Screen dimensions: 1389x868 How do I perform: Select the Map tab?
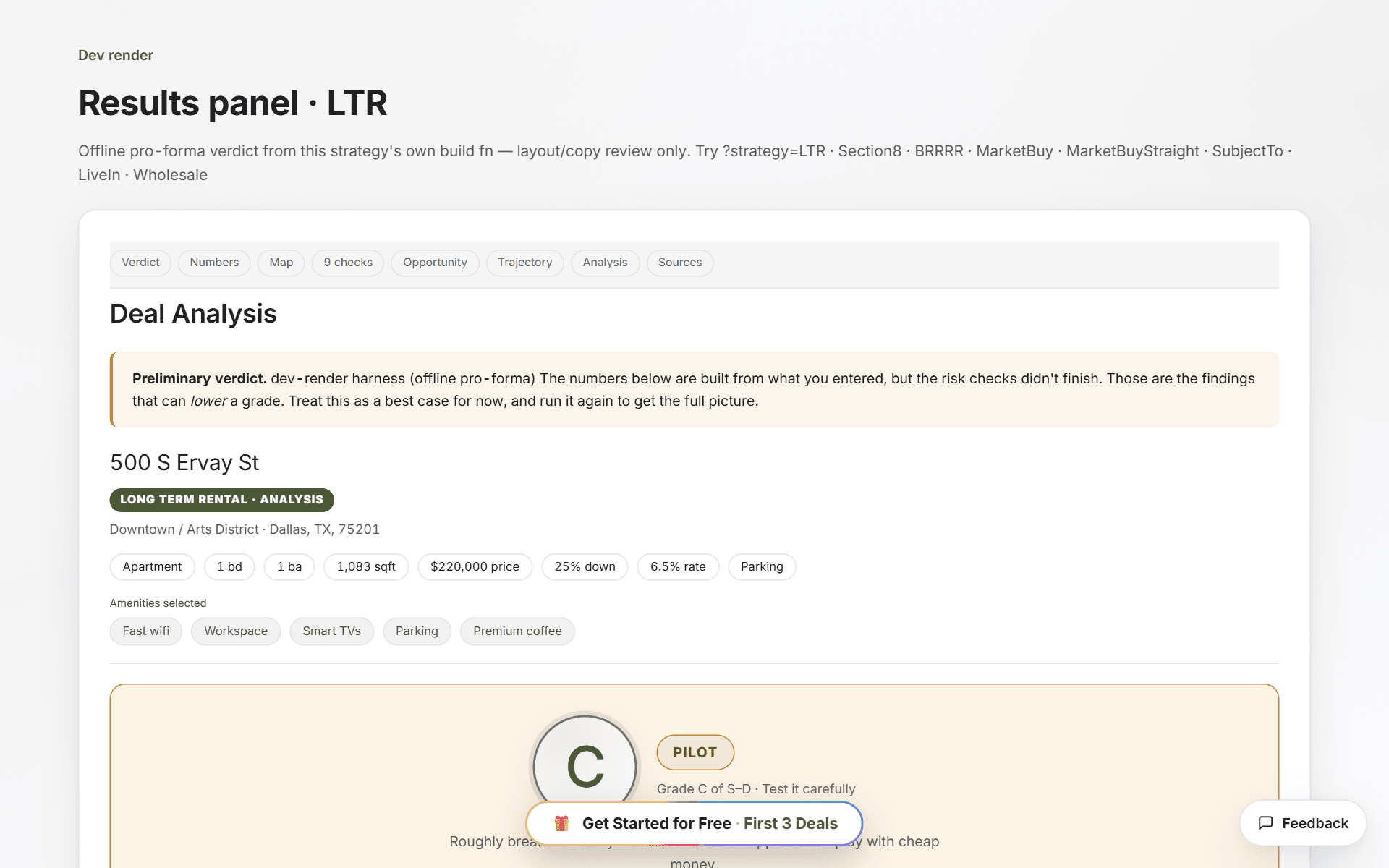(281, 263)
